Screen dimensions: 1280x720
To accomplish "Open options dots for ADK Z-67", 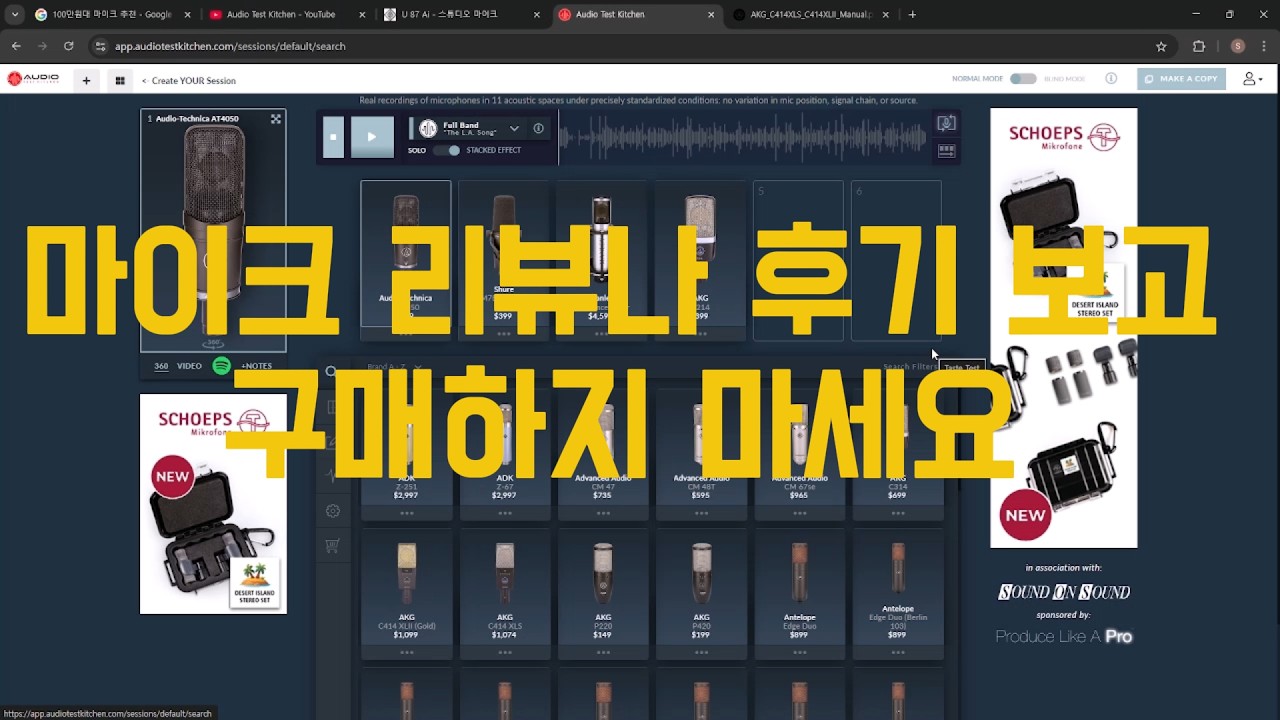I will click(504, 513).
